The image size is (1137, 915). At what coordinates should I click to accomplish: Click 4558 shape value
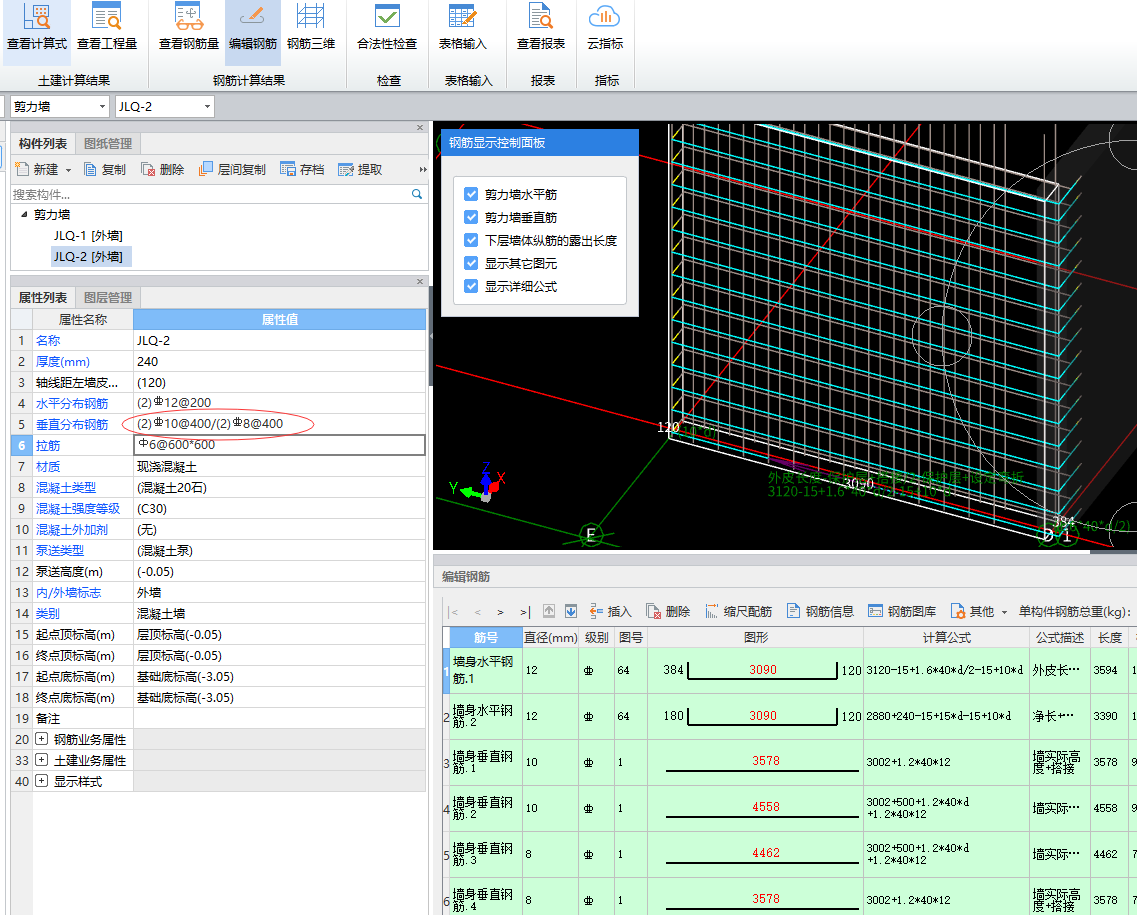click(x=766, y=806)
